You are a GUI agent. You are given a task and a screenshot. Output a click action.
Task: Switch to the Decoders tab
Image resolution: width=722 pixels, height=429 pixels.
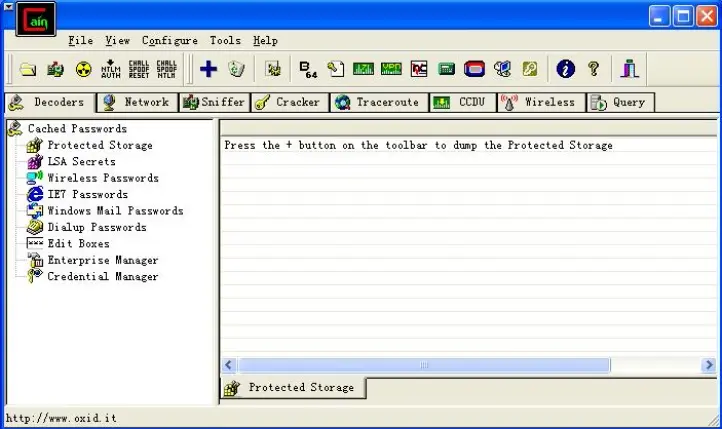tap(50, 102)
